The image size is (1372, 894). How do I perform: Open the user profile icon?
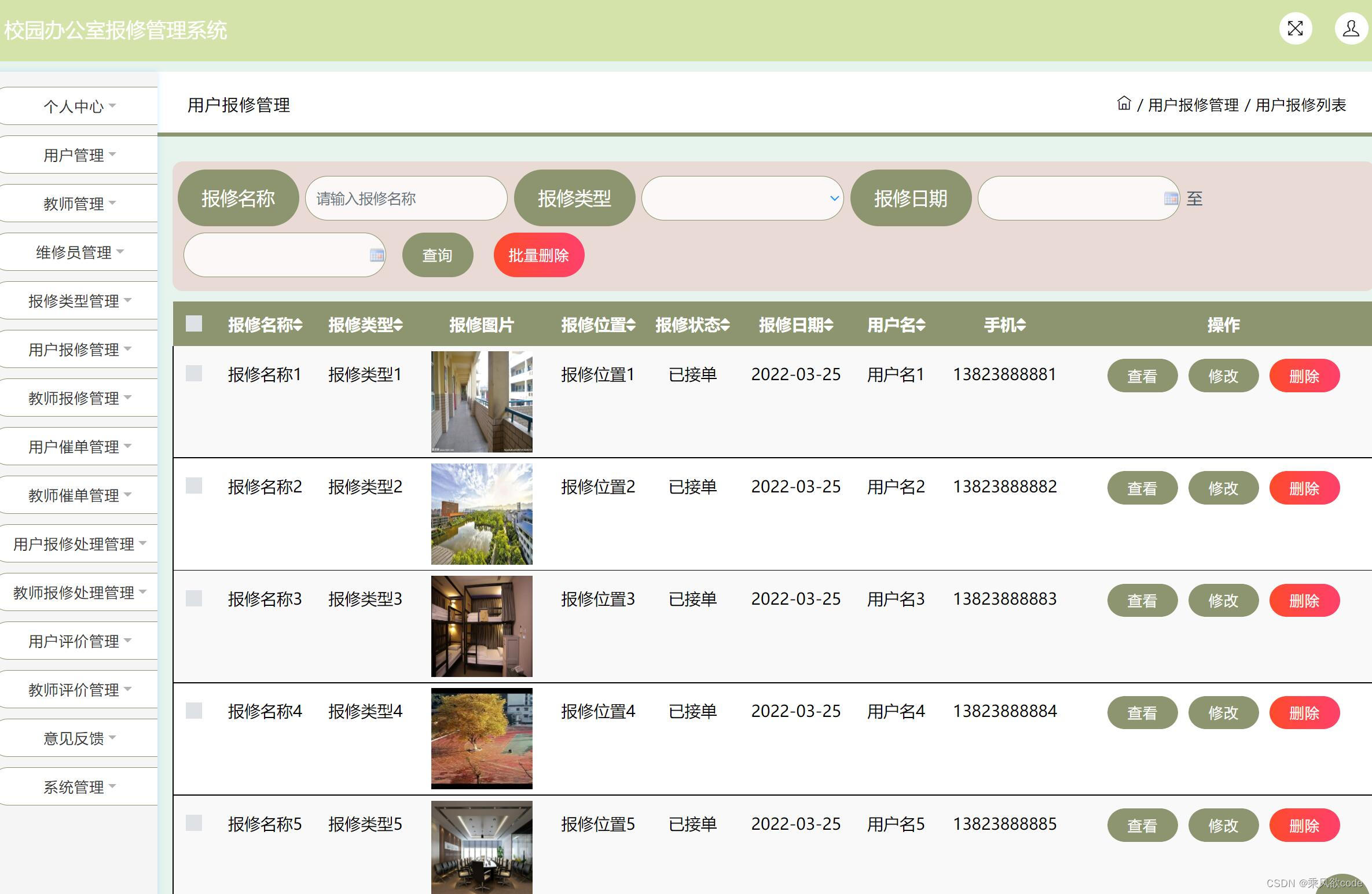pyautogui.click(x=1351, y=28)
